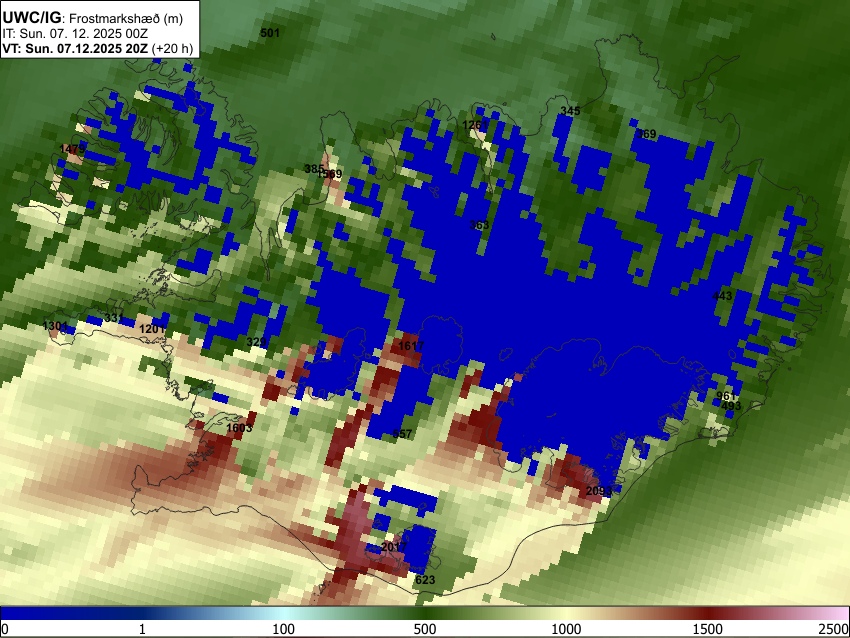
Task: Select the '331' value label
Action: click(x=114, y=318)
